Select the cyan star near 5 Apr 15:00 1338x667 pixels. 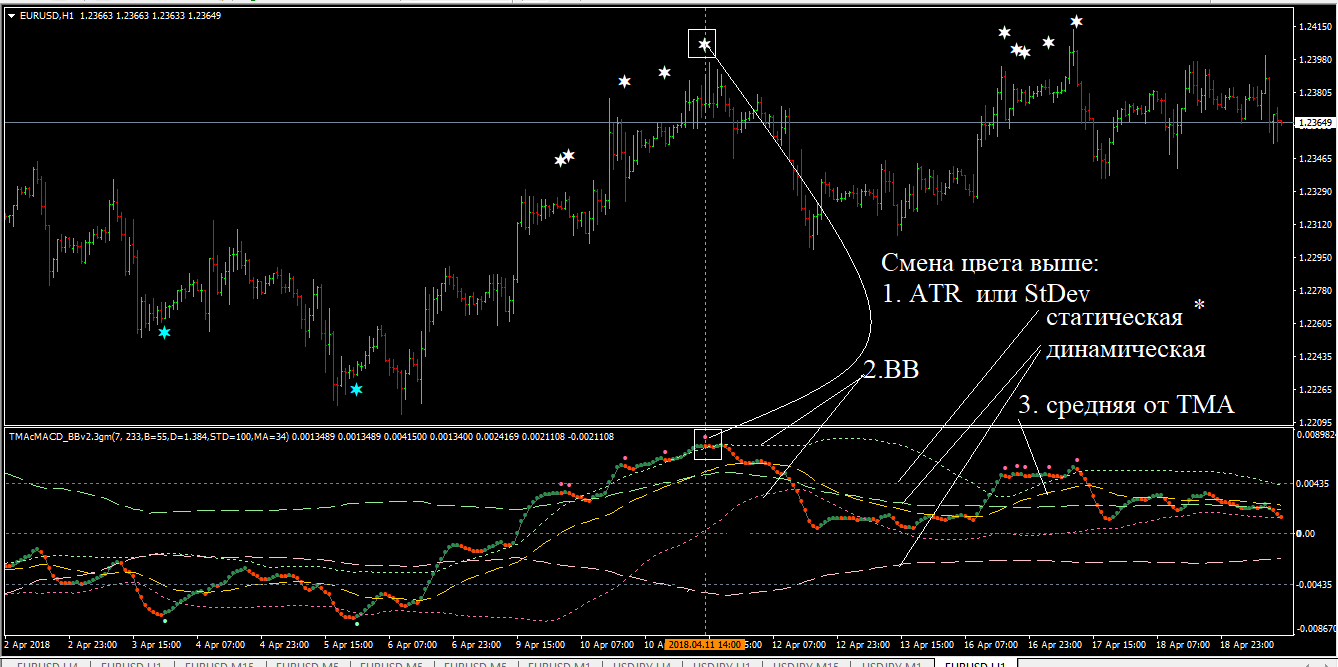356,389
